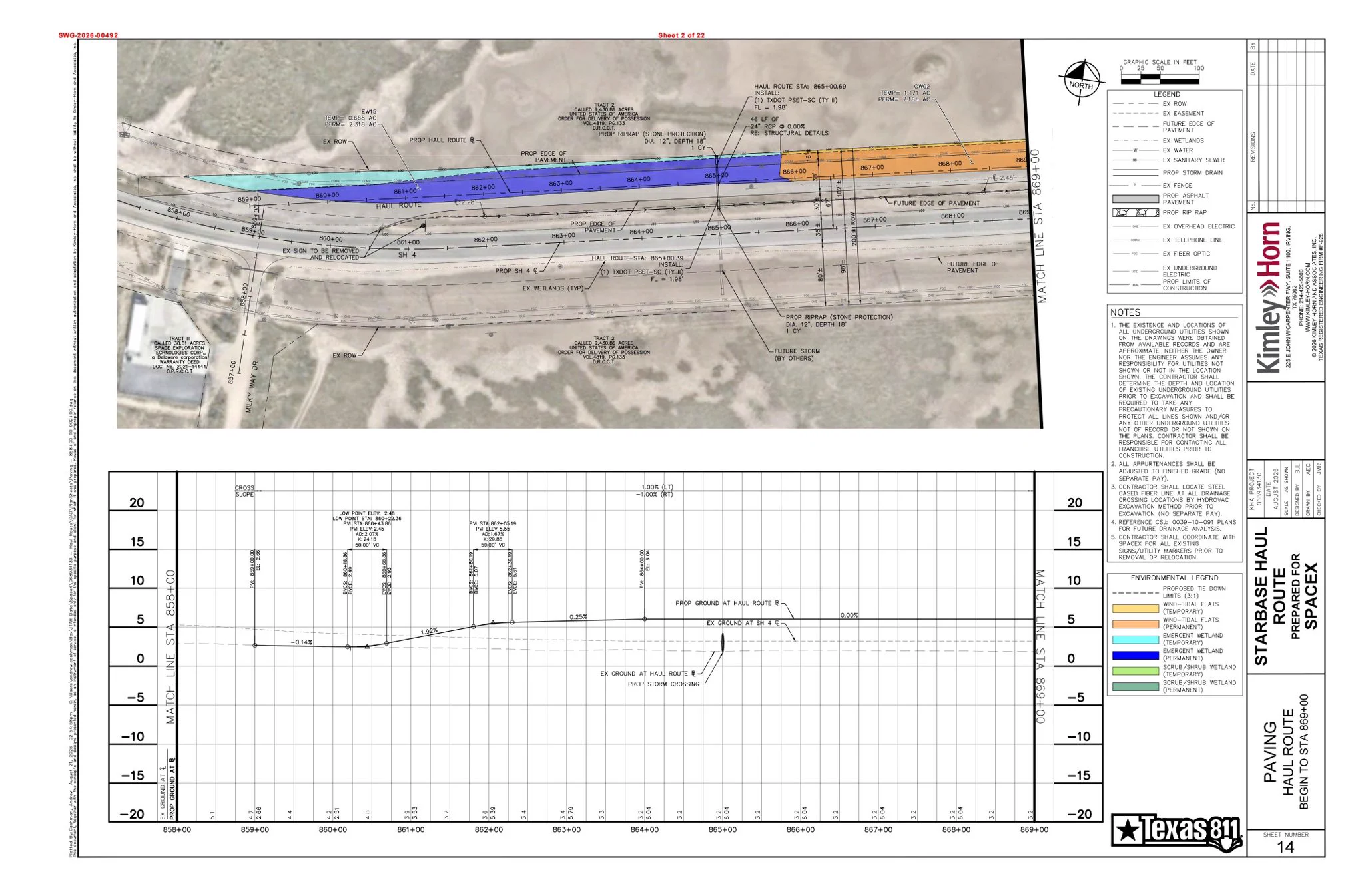Viewport: 1364px width, 896px height.
Task: Click the 'EX EASEMENT' legend entry
Action: (x=1184, y=114)
